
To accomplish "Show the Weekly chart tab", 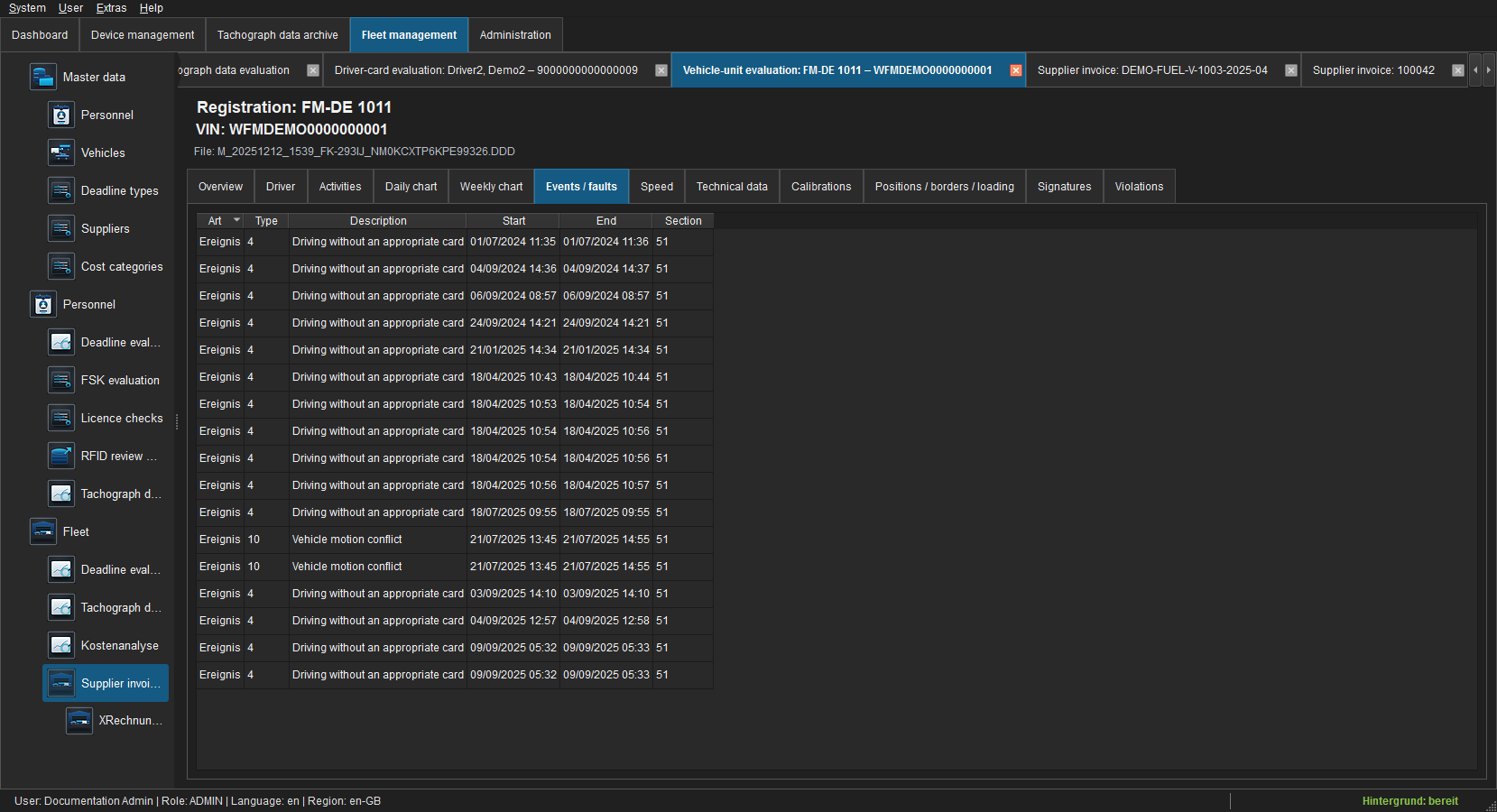I will pyautogui.click(x=491, y=187).
